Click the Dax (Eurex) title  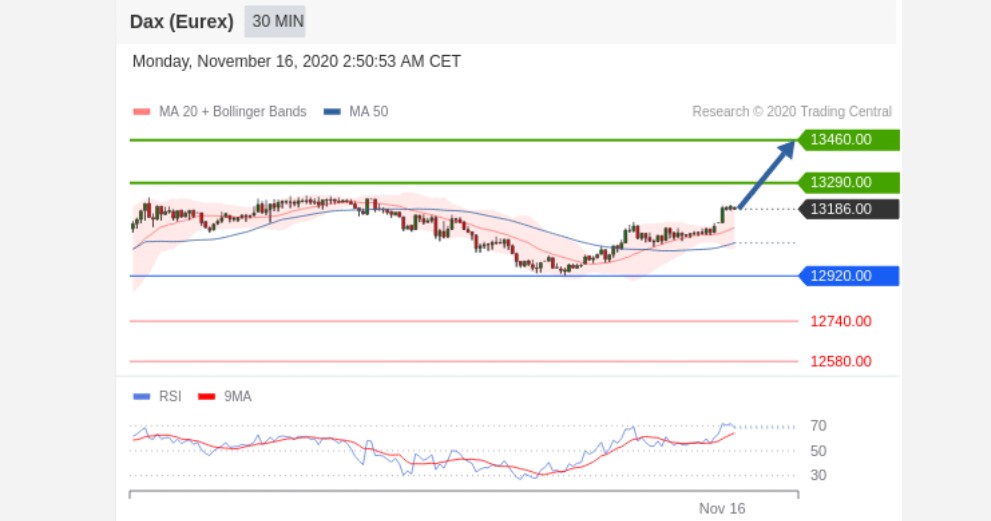pos(181,21)
